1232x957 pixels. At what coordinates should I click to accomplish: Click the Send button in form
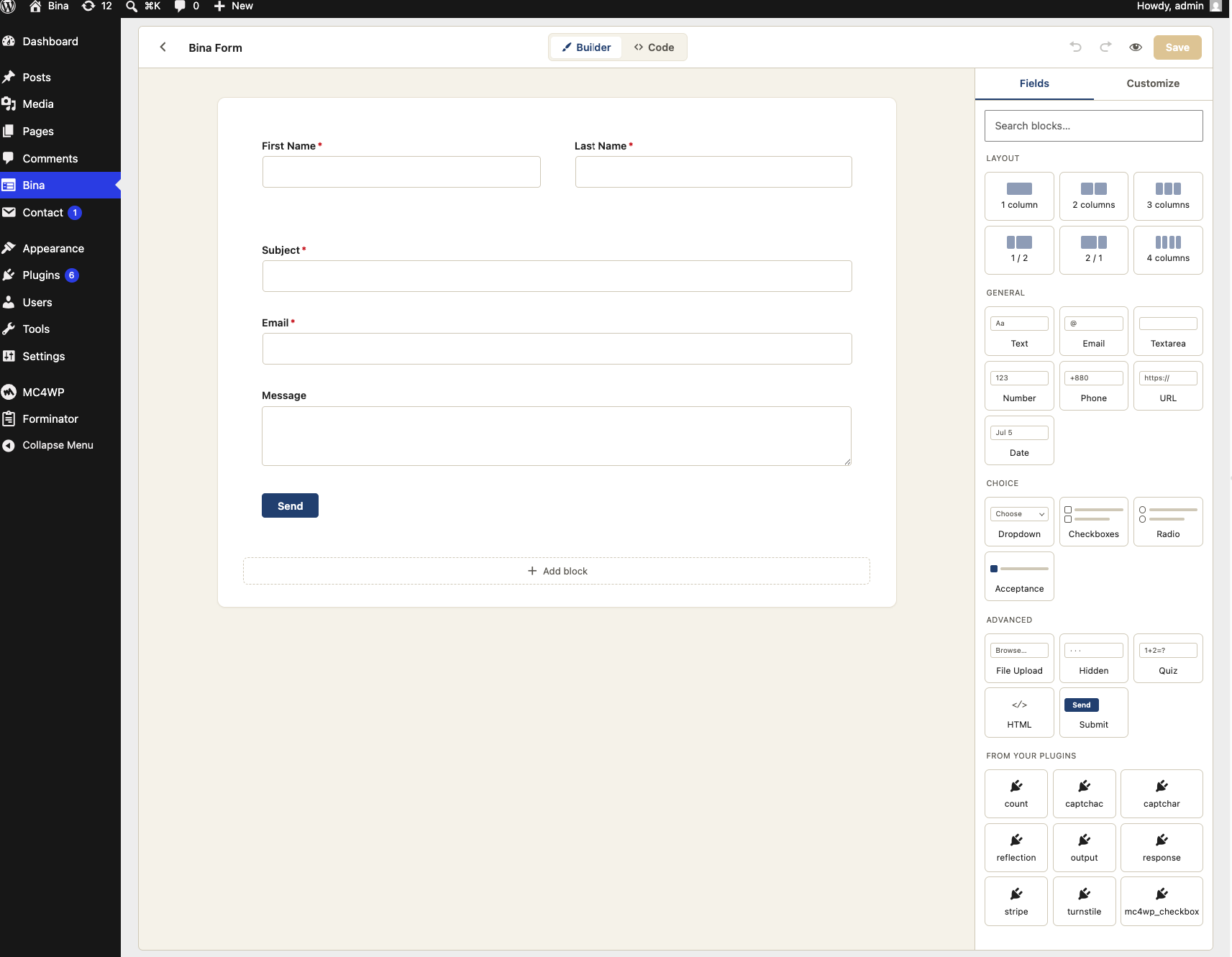click(x=290, y=505)
